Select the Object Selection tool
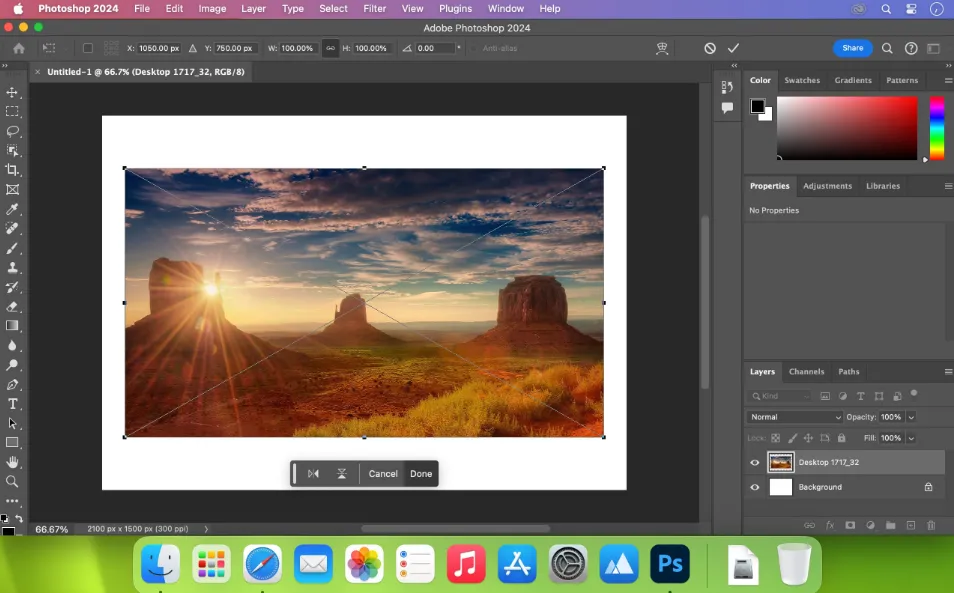The height and width of the screenshot is (593, 954). point(12,151)
